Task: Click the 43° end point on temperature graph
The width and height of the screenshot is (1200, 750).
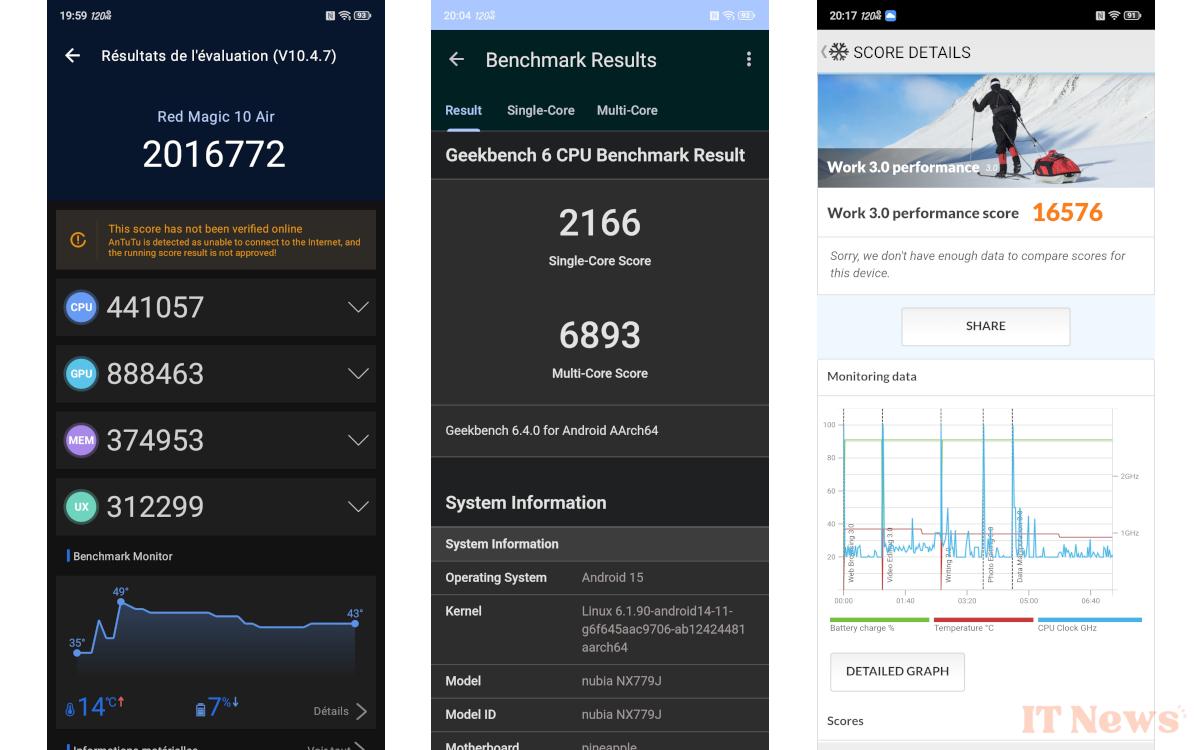Action: click(355, 624)
